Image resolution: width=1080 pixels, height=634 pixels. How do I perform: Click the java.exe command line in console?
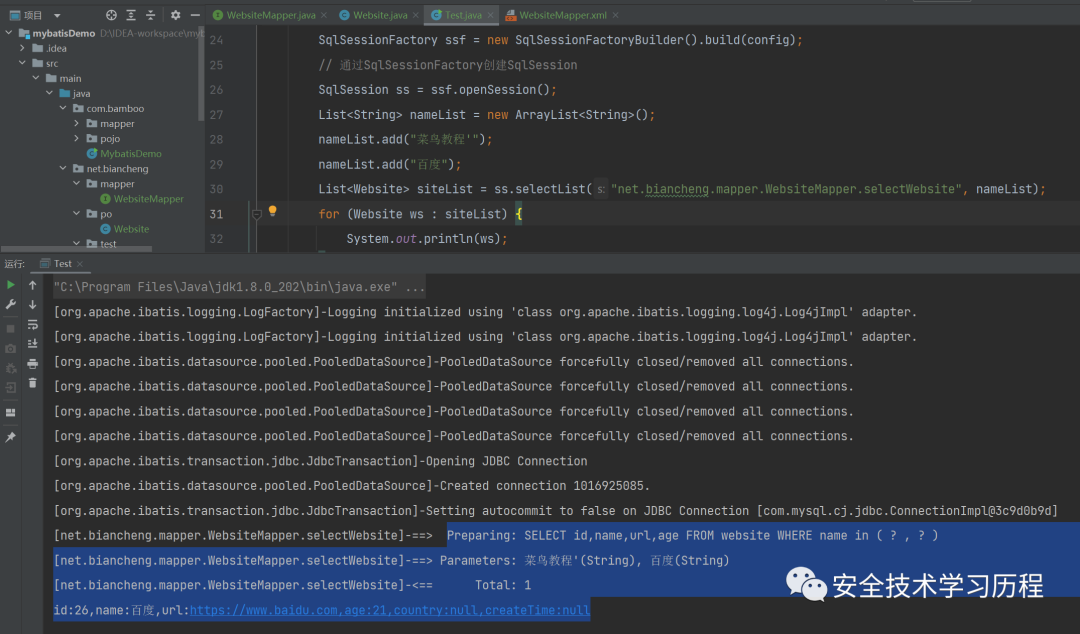click(239, 287)
